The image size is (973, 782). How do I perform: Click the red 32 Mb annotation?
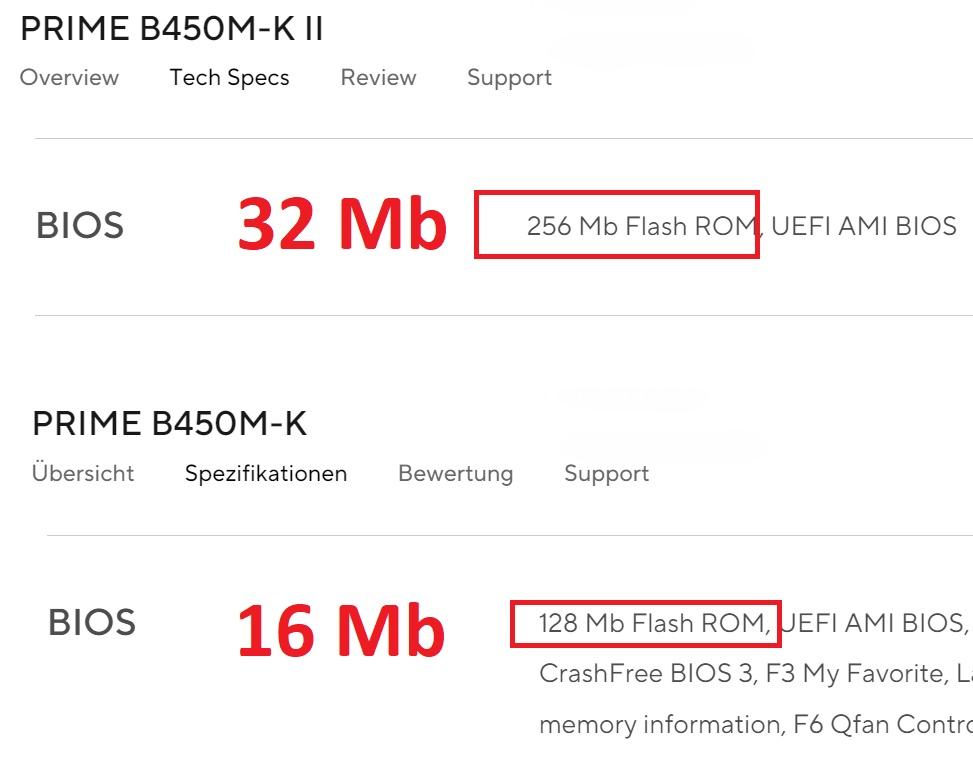[x=342, y=224]
